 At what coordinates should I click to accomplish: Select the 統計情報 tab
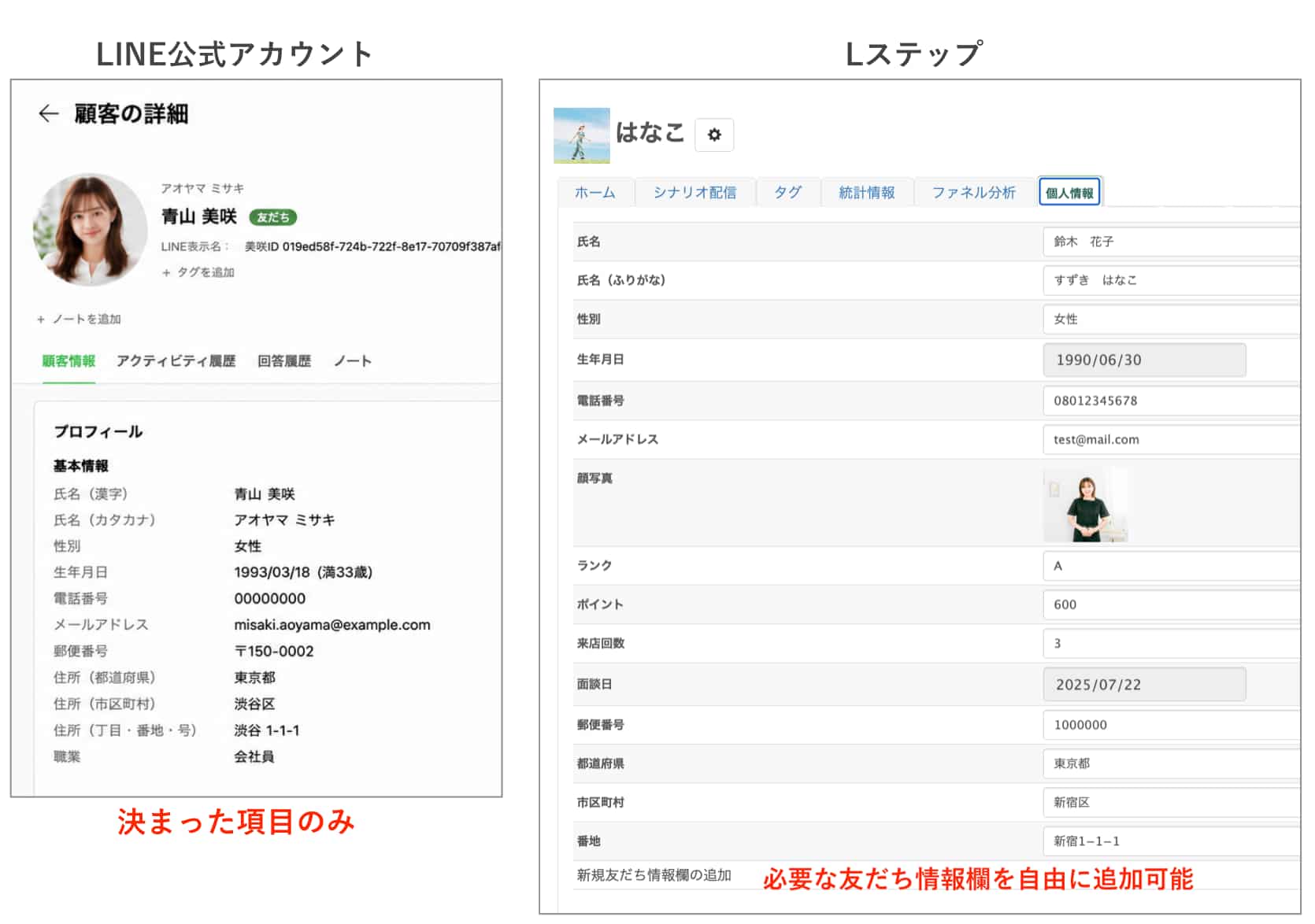867,192
